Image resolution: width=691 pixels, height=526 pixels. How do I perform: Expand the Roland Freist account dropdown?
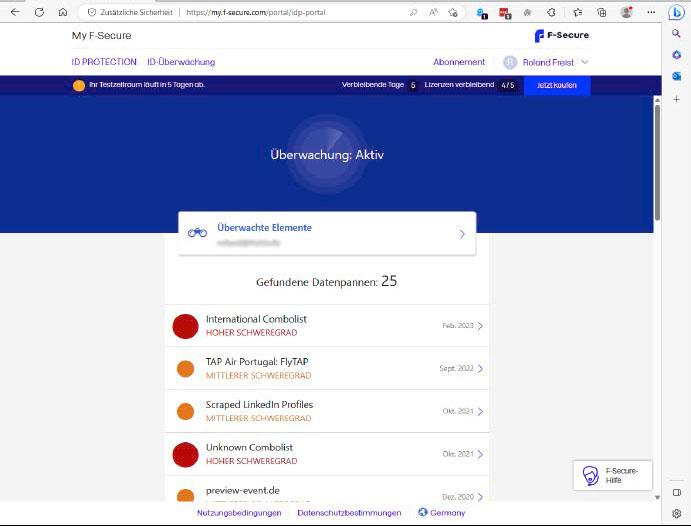pyautogui.click(x=584, y=62)
